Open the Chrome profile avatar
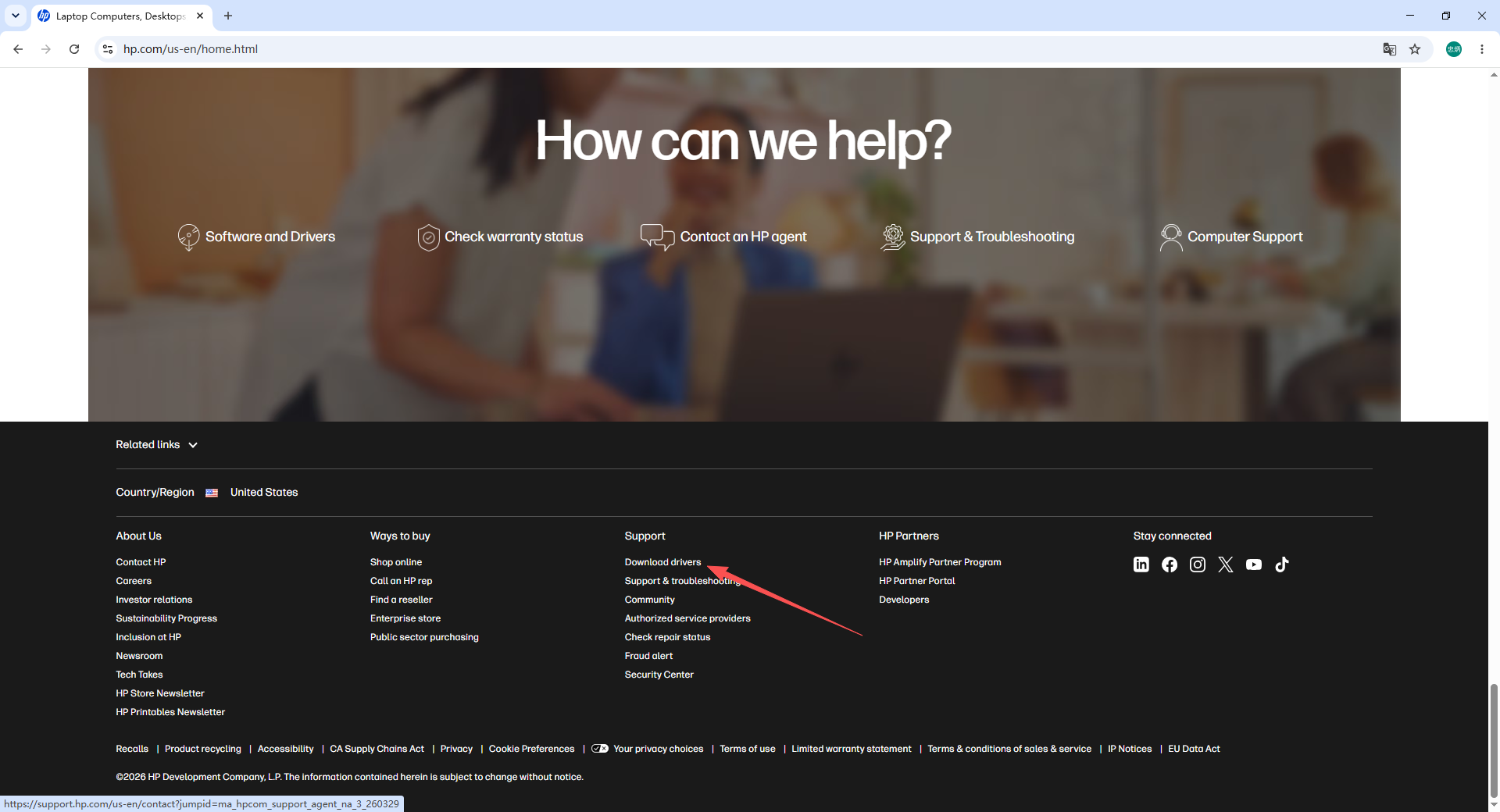This screenshot has height=812, width=1500. point(1453,49)
